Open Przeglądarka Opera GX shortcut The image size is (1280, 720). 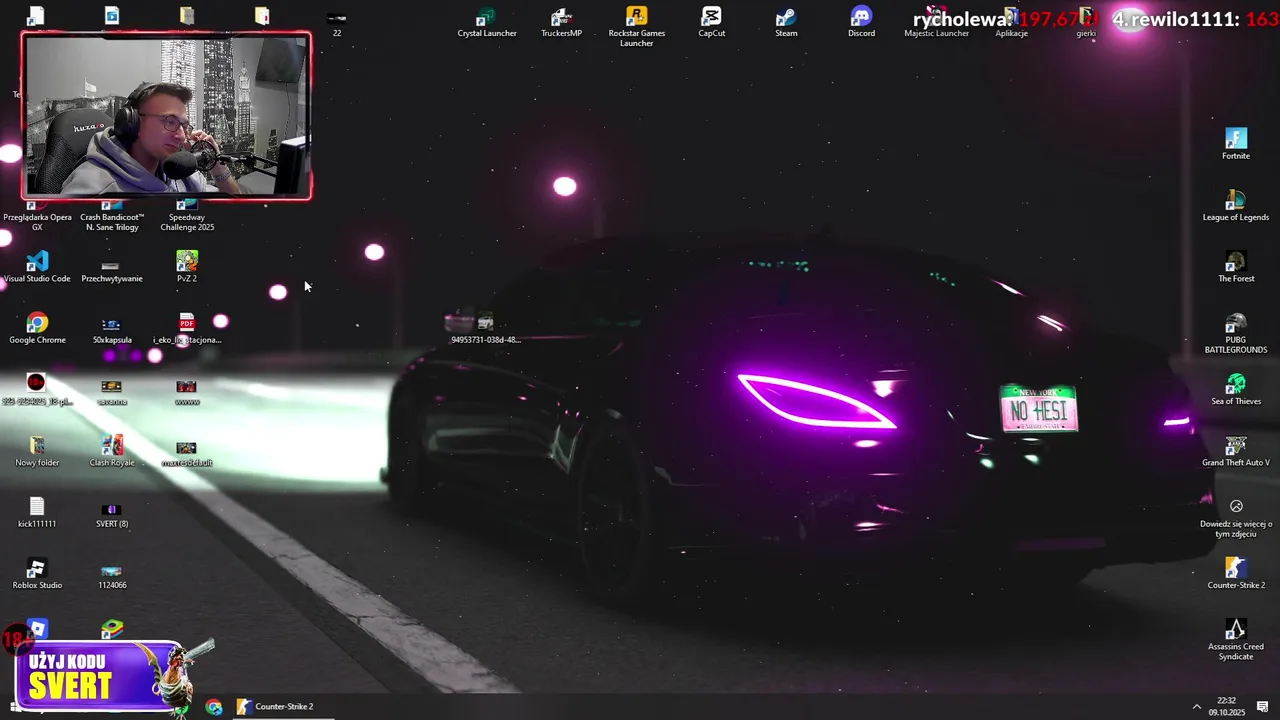tap(37, 213)
